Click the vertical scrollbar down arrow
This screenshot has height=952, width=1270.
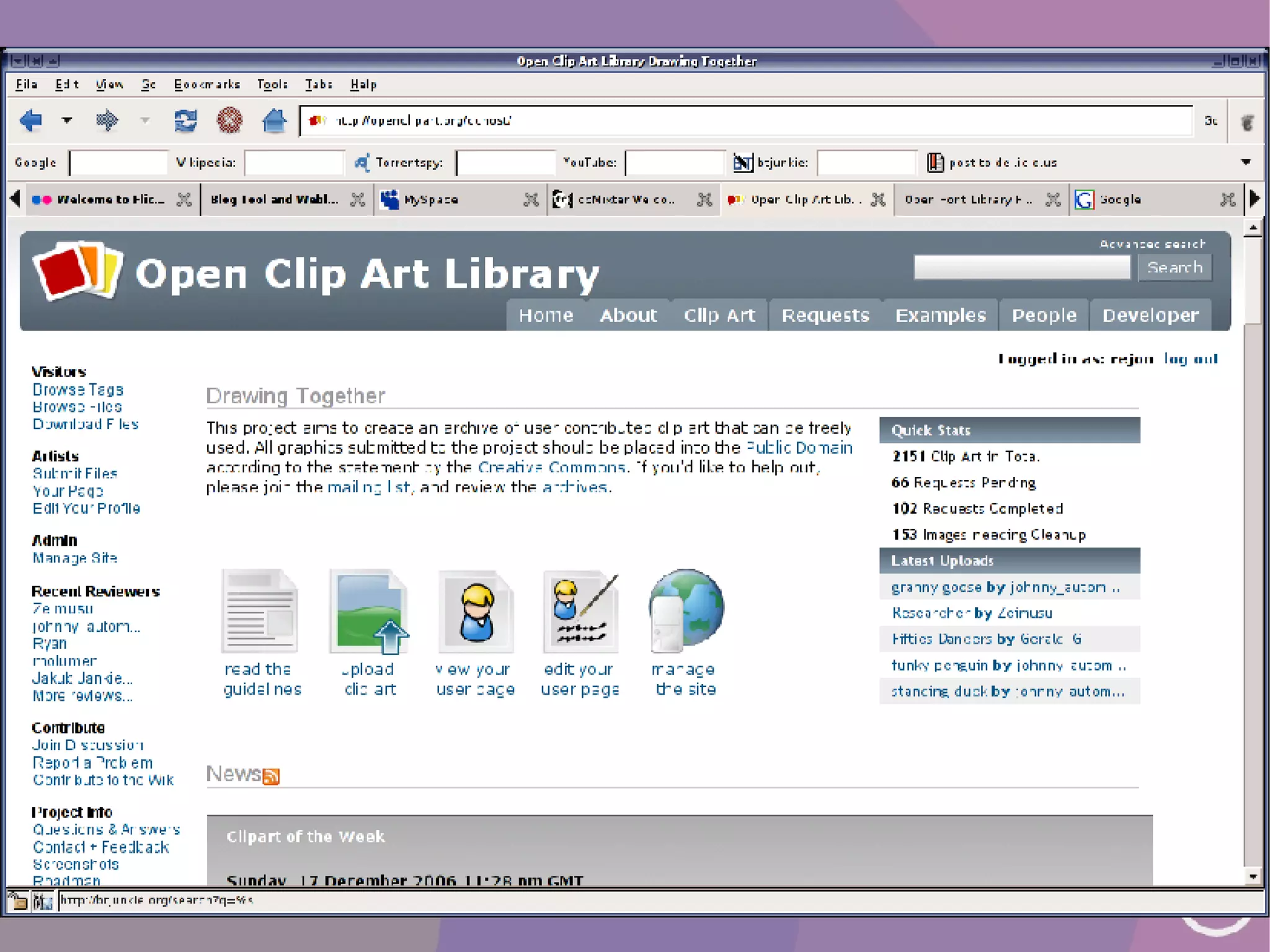pyautogui.click(x=1253, y=876)
